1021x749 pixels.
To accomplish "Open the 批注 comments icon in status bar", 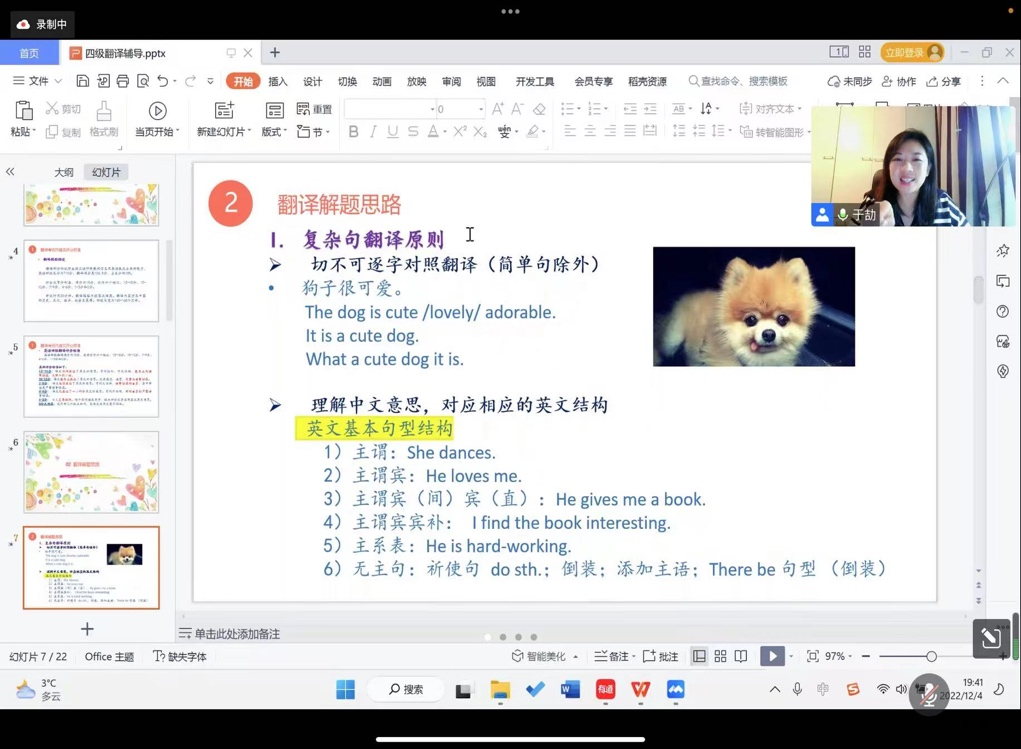I will (x=660, y=657).
